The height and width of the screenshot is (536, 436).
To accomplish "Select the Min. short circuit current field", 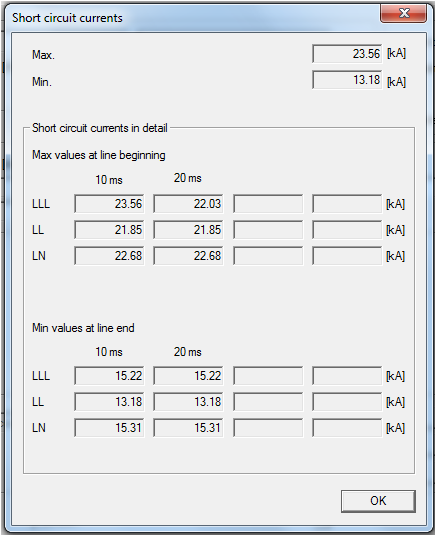I will pyautogui.click(x=347, y=80).
